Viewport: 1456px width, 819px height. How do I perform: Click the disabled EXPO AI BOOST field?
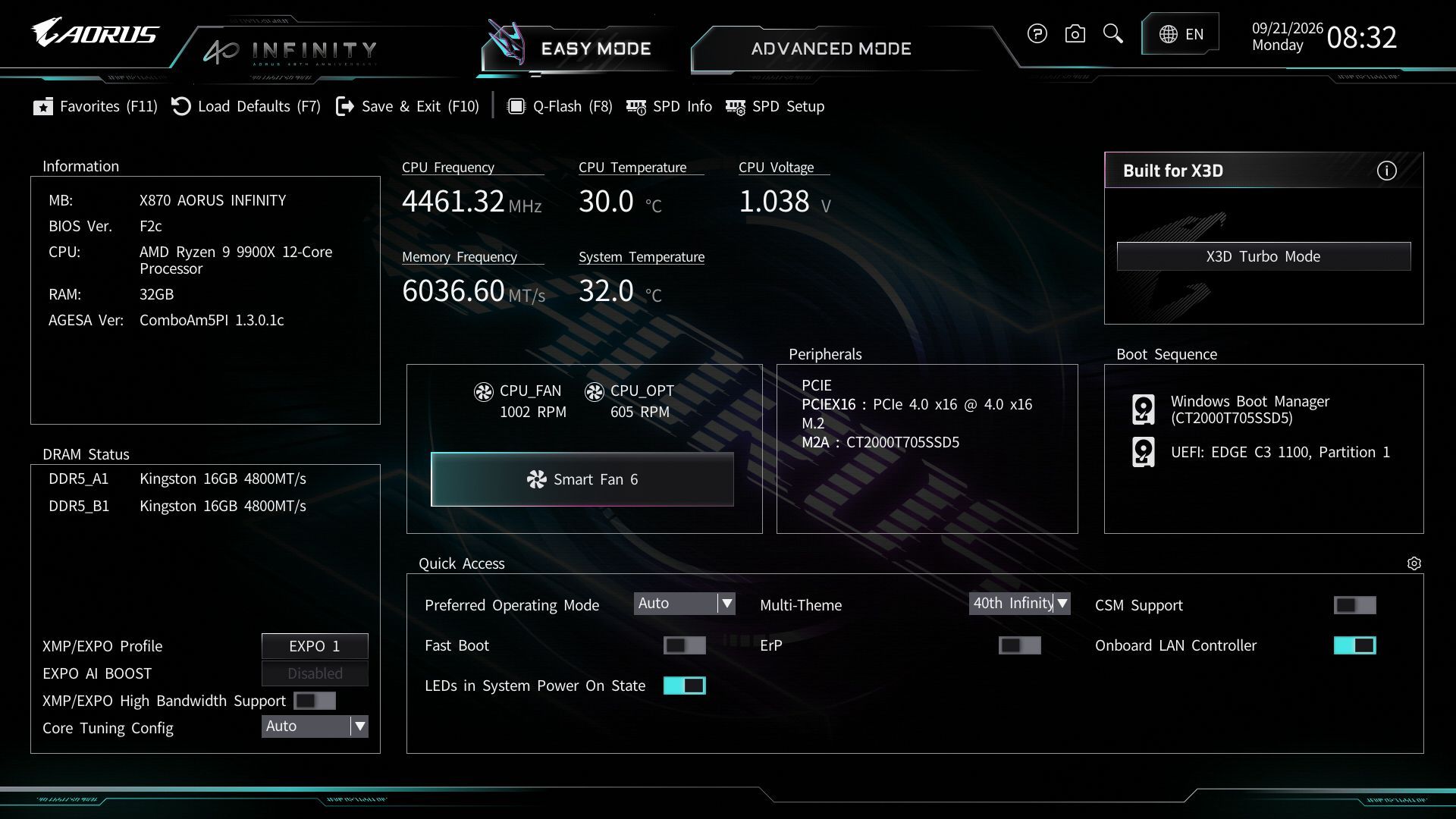click(x=315, y=673)
